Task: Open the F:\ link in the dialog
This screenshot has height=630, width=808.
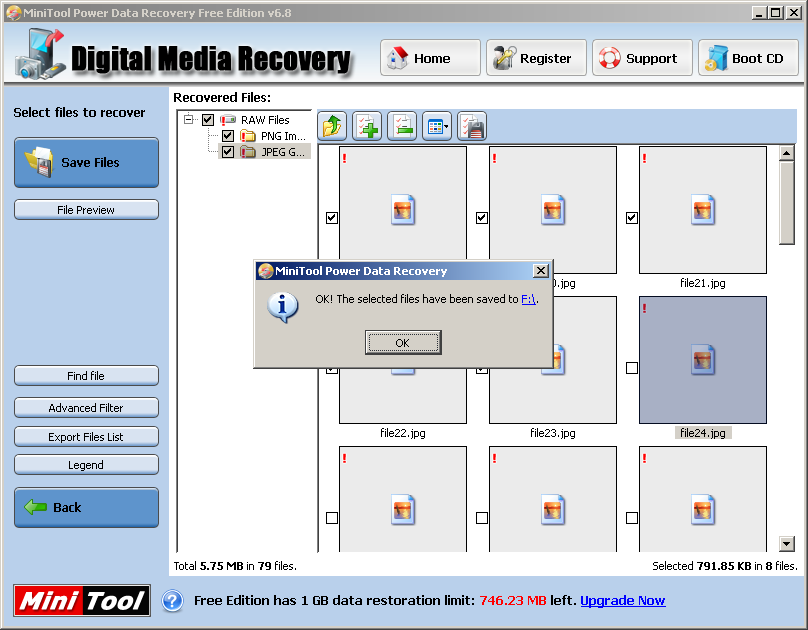Action: 528,299
